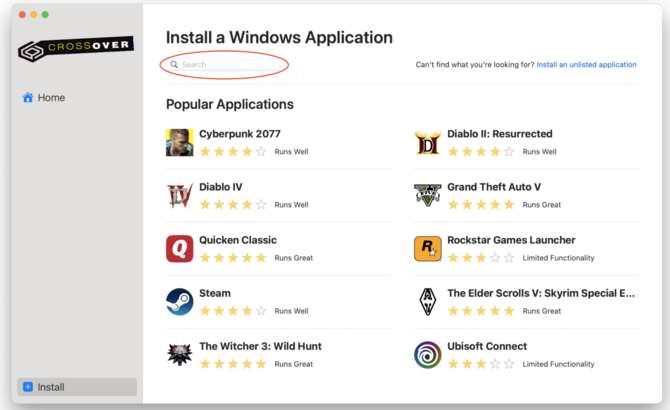Click the star rating for Grand Theft Auto V

(x=481, y=205)
